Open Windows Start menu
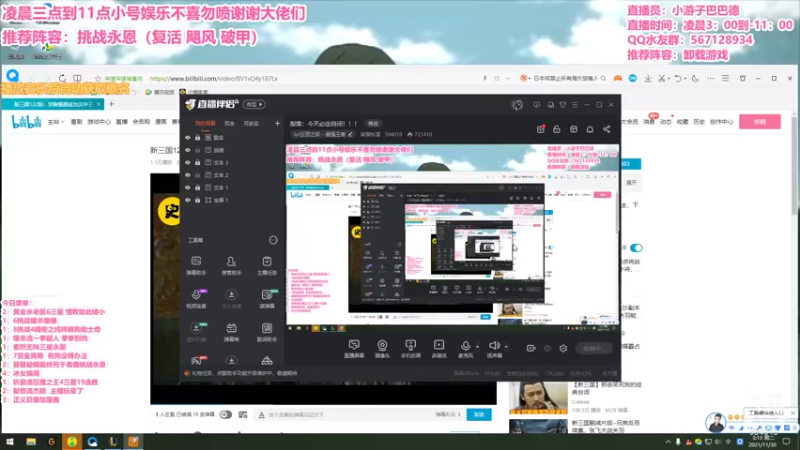The width and height of the screenshot is (800, 450). click(x=10, y=442)
